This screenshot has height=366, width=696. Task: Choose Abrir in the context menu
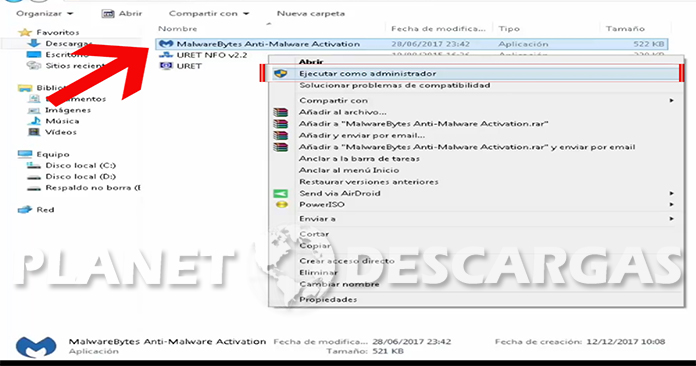point(311,62)
